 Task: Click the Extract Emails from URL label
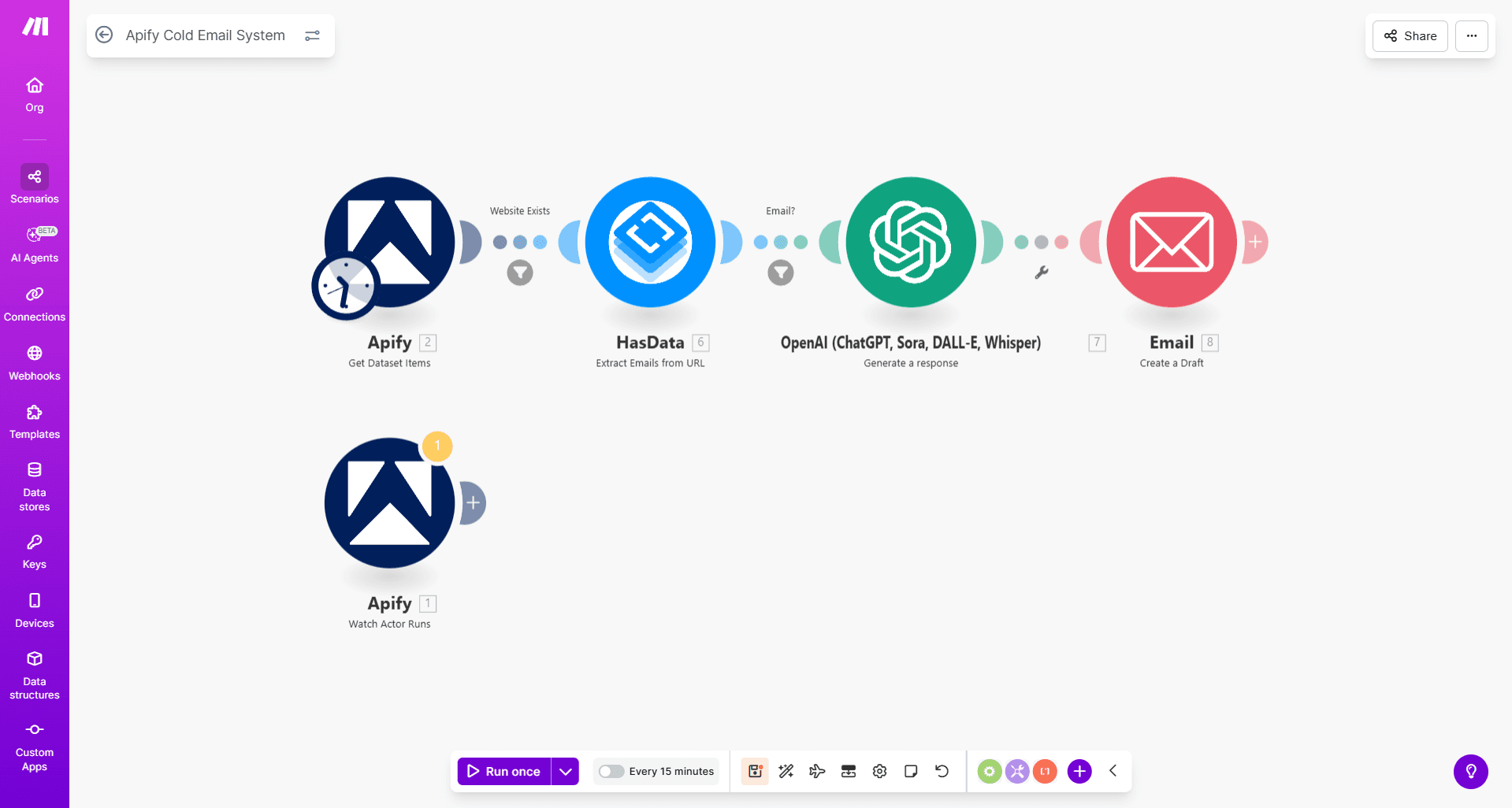651,363
